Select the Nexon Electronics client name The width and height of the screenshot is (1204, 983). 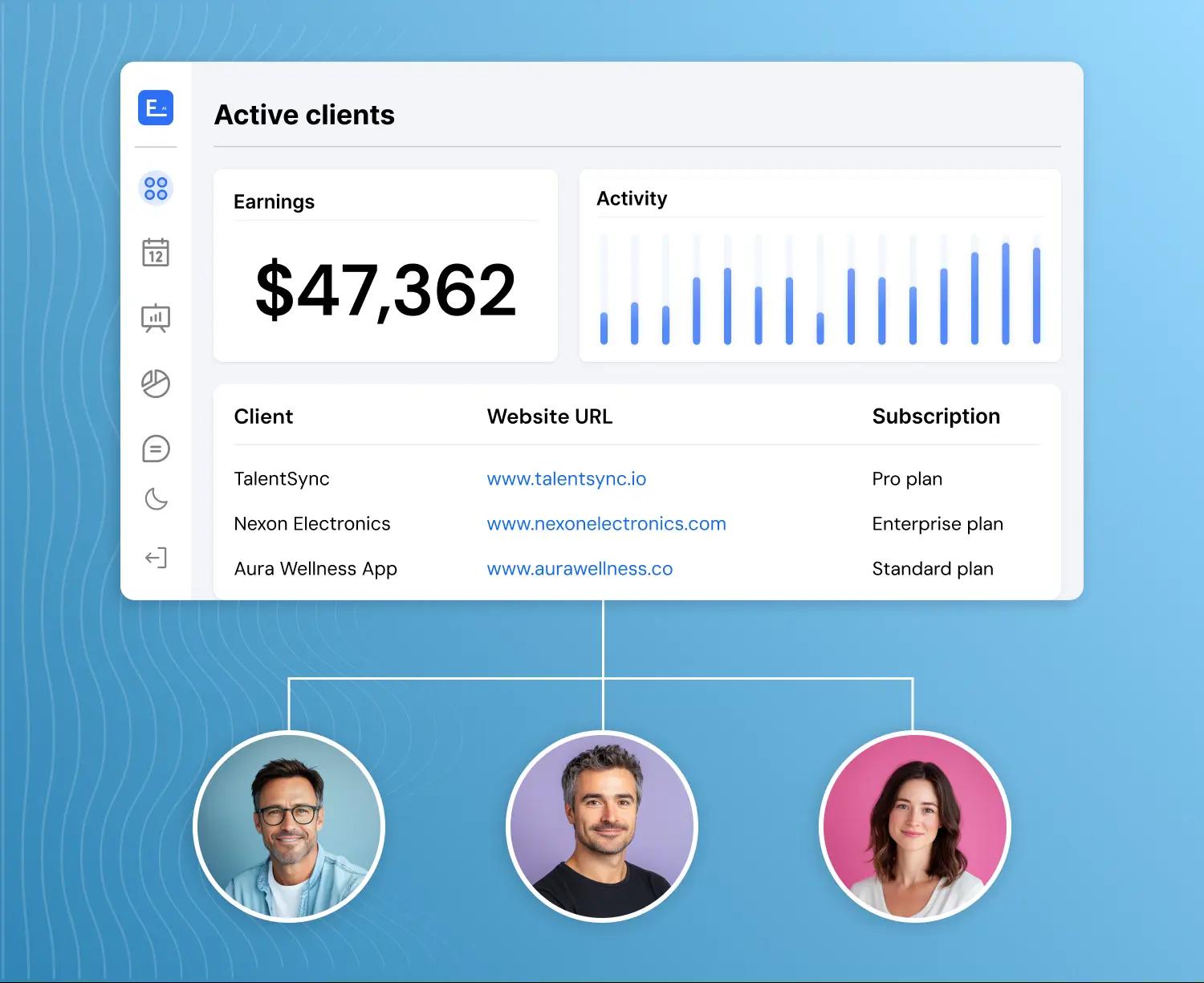pyautogui.click(x=312, y=524)
